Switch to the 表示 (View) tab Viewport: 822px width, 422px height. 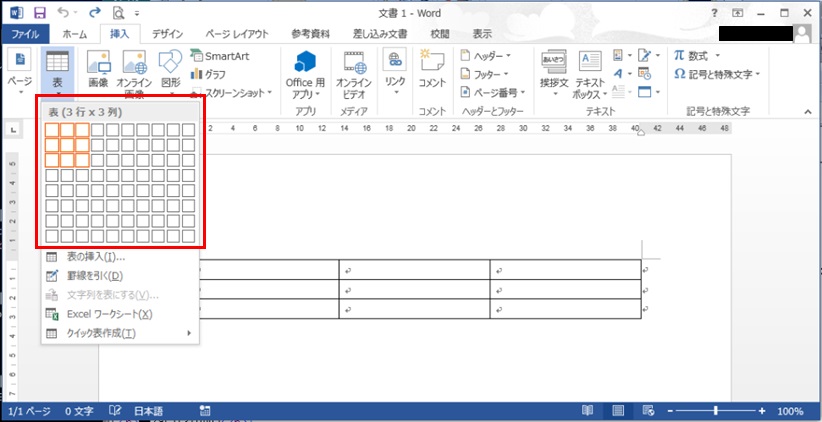[x=482, y=35]
